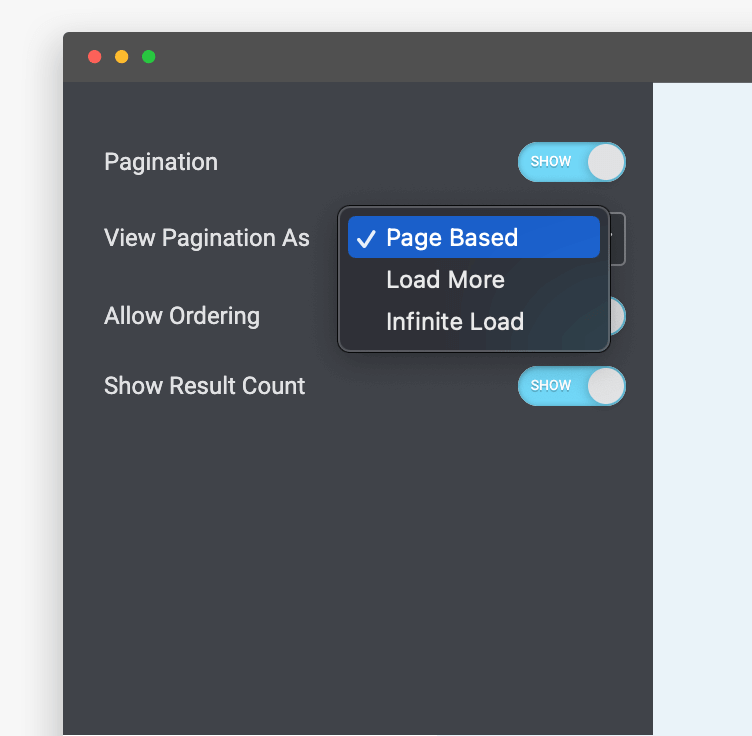Click the checkmark beside Page Based
Image resolution: width=752 pixels, height=736 pixels.
pos(366,238)
